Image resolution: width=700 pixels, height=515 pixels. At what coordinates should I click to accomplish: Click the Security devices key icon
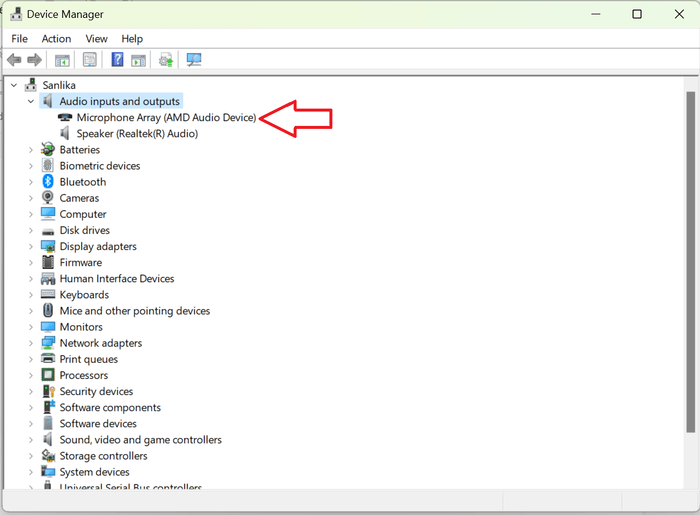coord(48,391)
